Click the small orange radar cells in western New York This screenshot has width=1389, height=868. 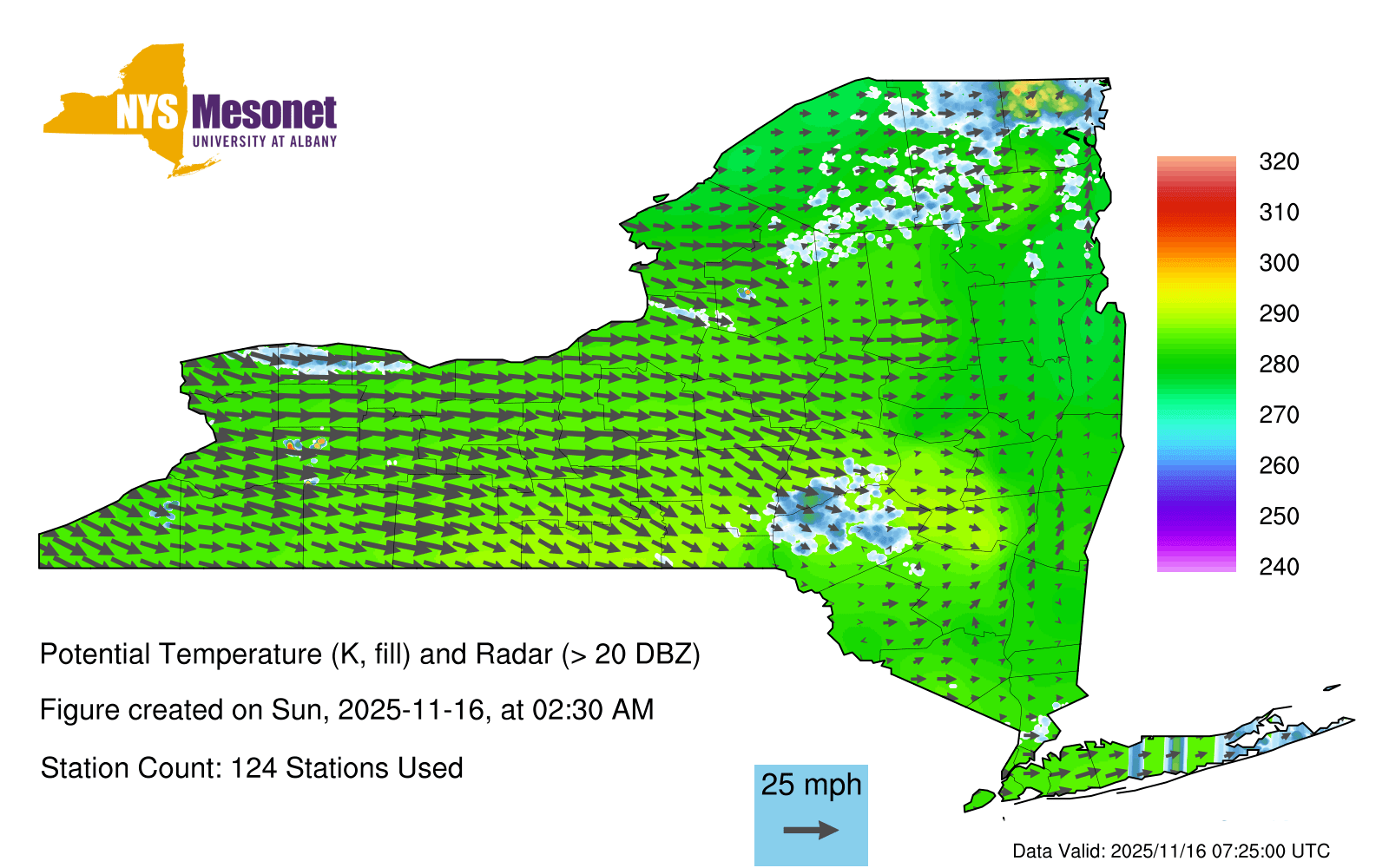point(304,444)
